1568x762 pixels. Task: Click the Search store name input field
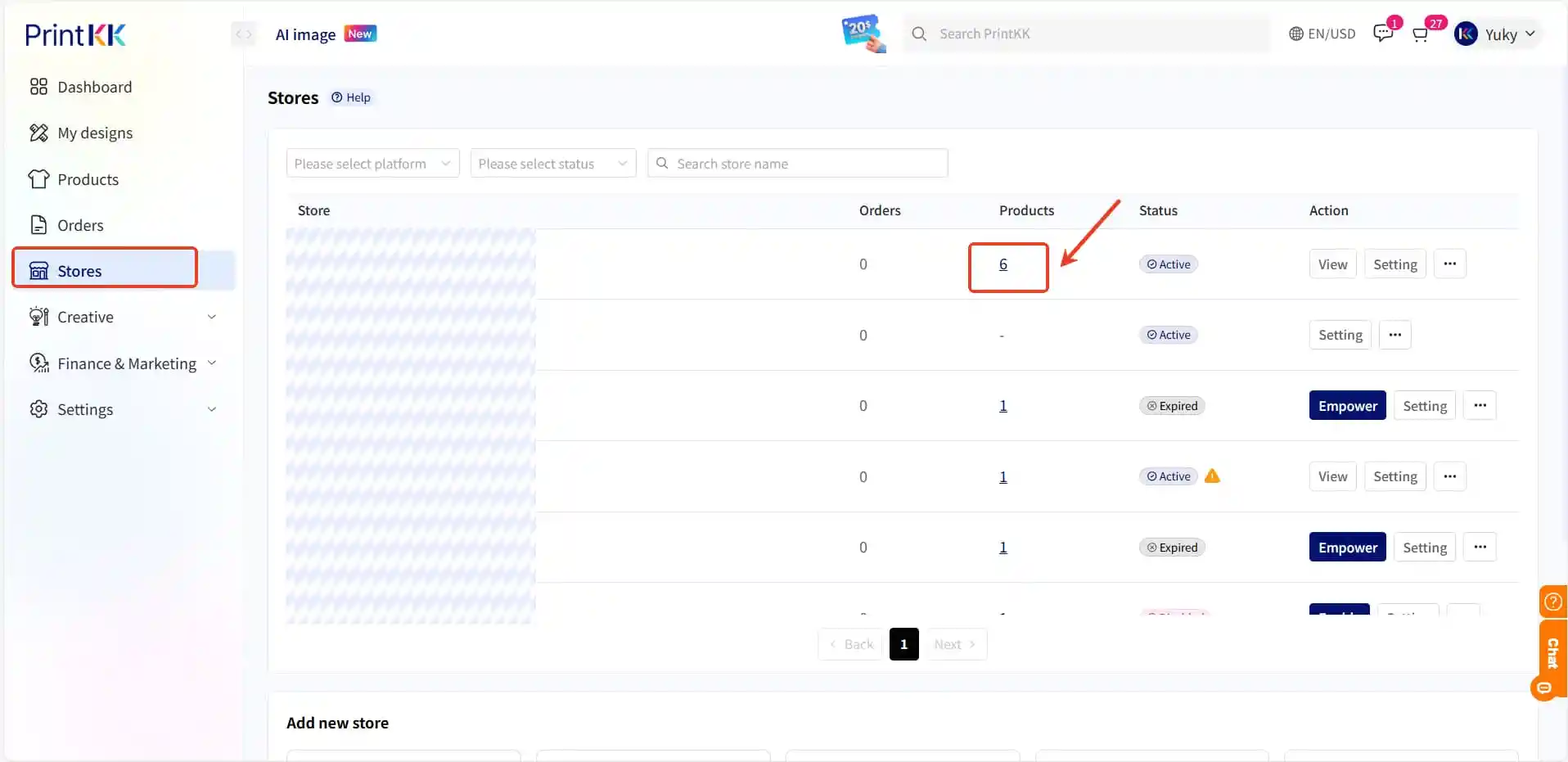click(798, 163)
